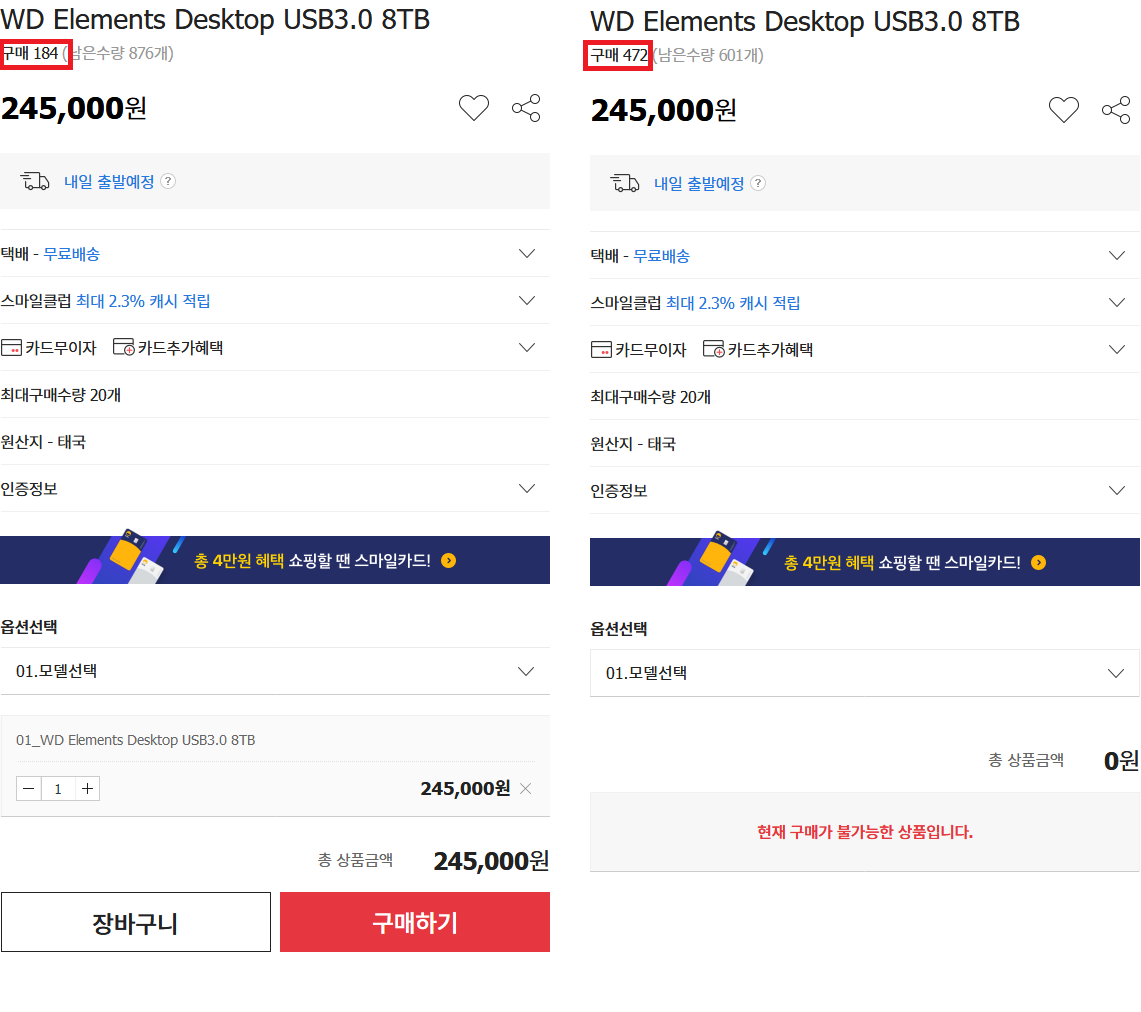Decrease the quantity with the minus button

(29, 789)
